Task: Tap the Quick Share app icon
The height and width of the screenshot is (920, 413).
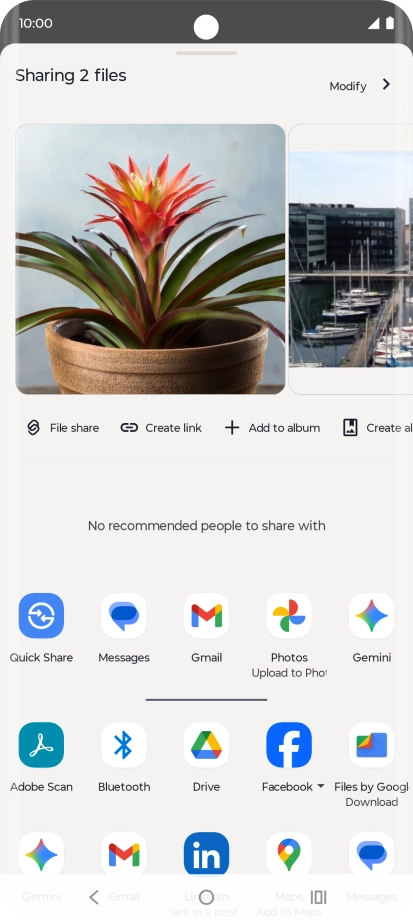Action: [x=41, y=615]
